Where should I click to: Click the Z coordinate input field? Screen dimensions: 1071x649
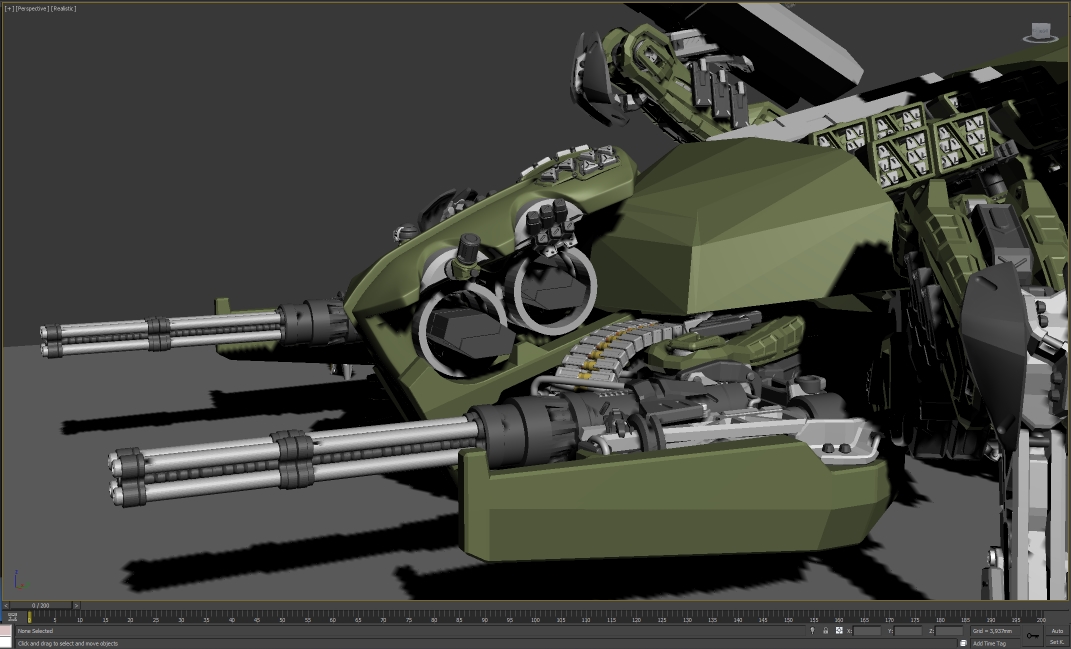coord(949,631)
